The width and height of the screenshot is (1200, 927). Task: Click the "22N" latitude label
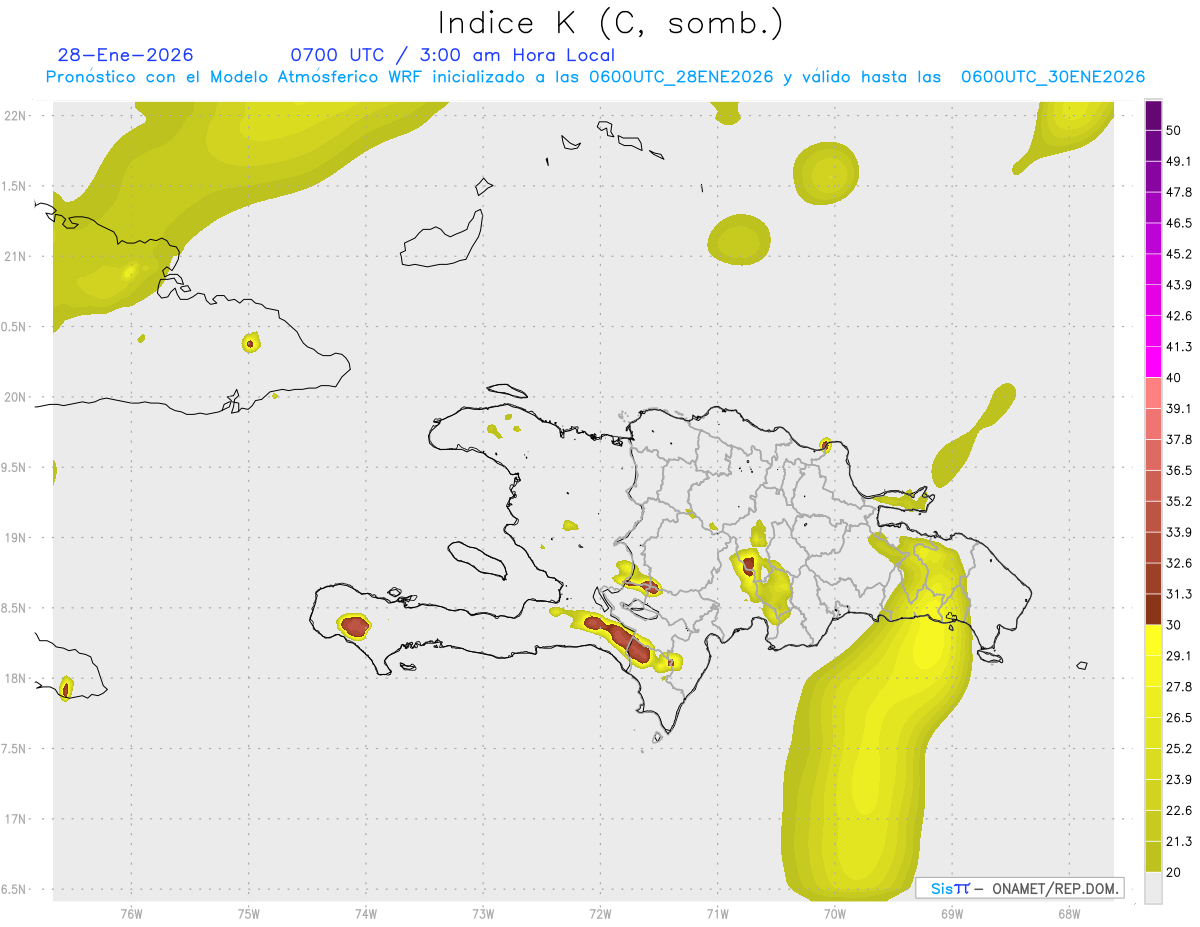[15, 115]
